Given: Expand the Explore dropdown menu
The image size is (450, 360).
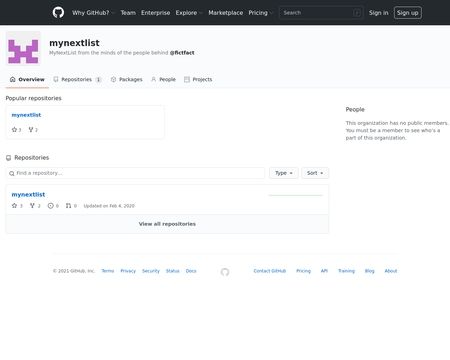Looking at the screenshot, I should [189, 13].
